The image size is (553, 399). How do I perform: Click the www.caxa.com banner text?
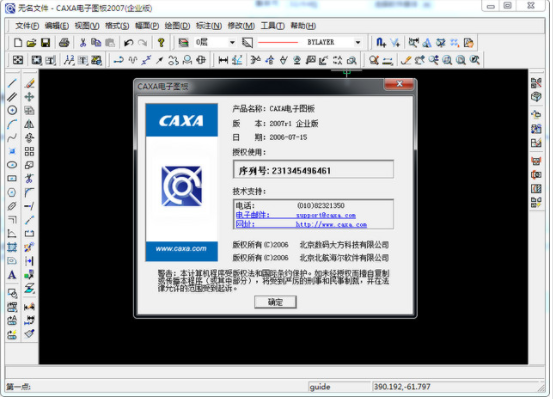[181, 249]
